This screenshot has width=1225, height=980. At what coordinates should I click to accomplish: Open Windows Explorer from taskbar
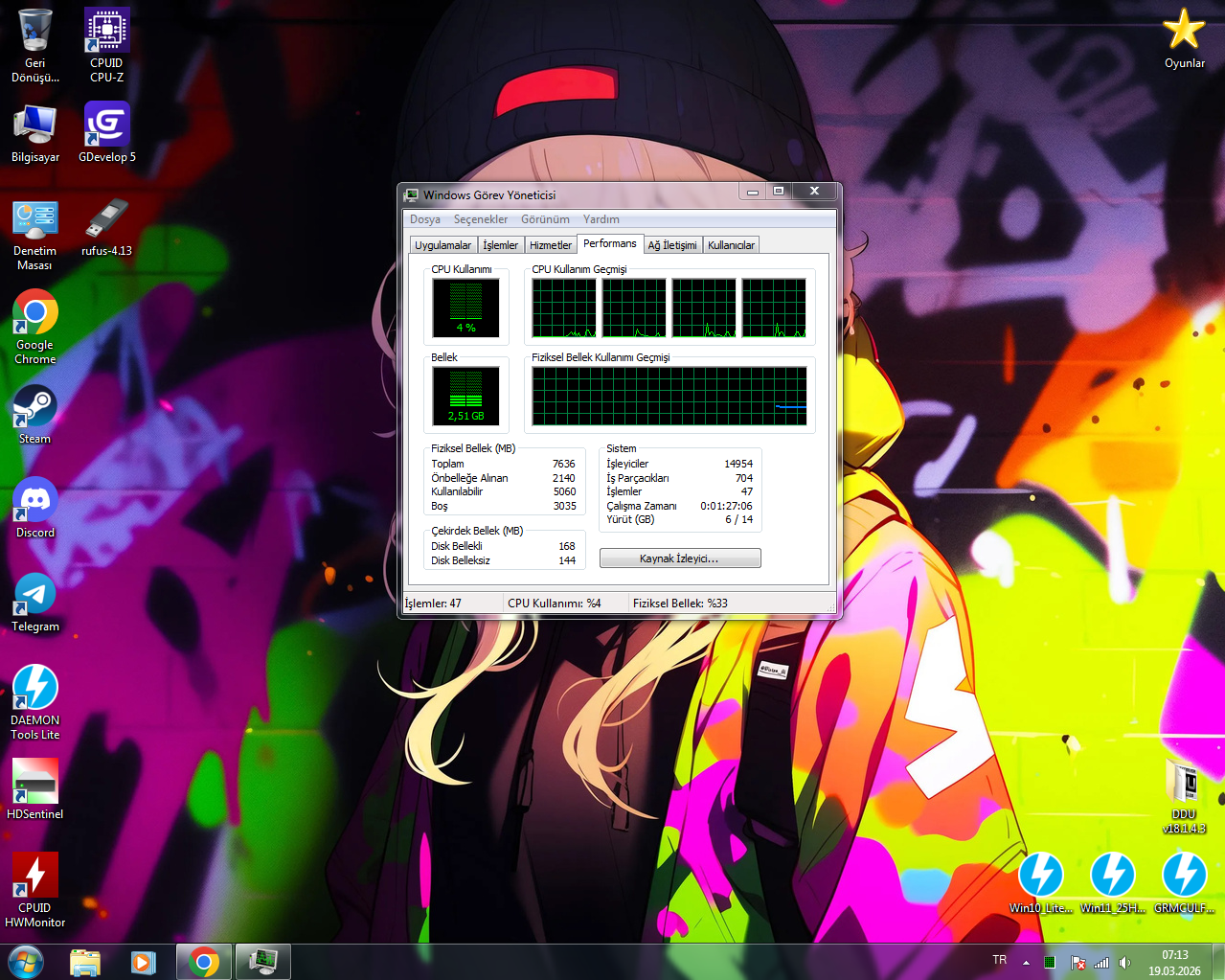coord(85,962)
